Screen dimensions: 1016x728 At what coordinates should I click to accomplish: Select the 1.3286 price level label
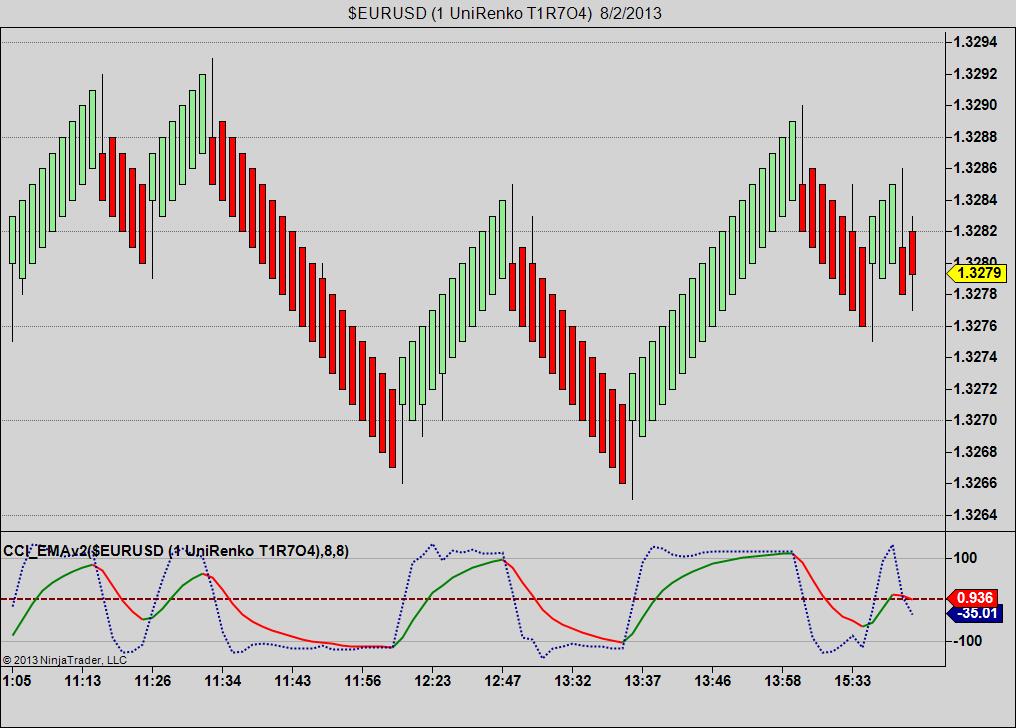point(975,168)
